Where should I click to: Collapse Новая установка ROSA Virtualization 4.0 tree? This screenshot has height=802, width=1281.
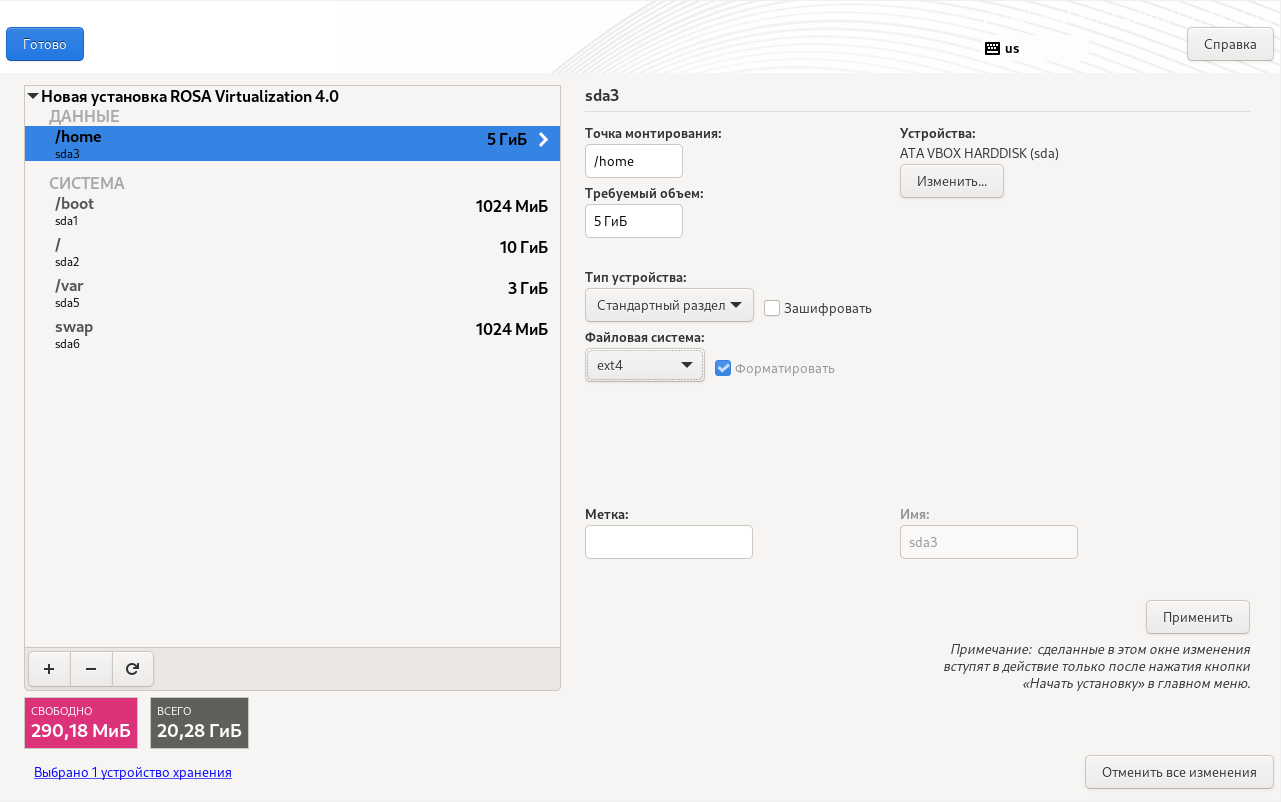(x=33, y=97)
